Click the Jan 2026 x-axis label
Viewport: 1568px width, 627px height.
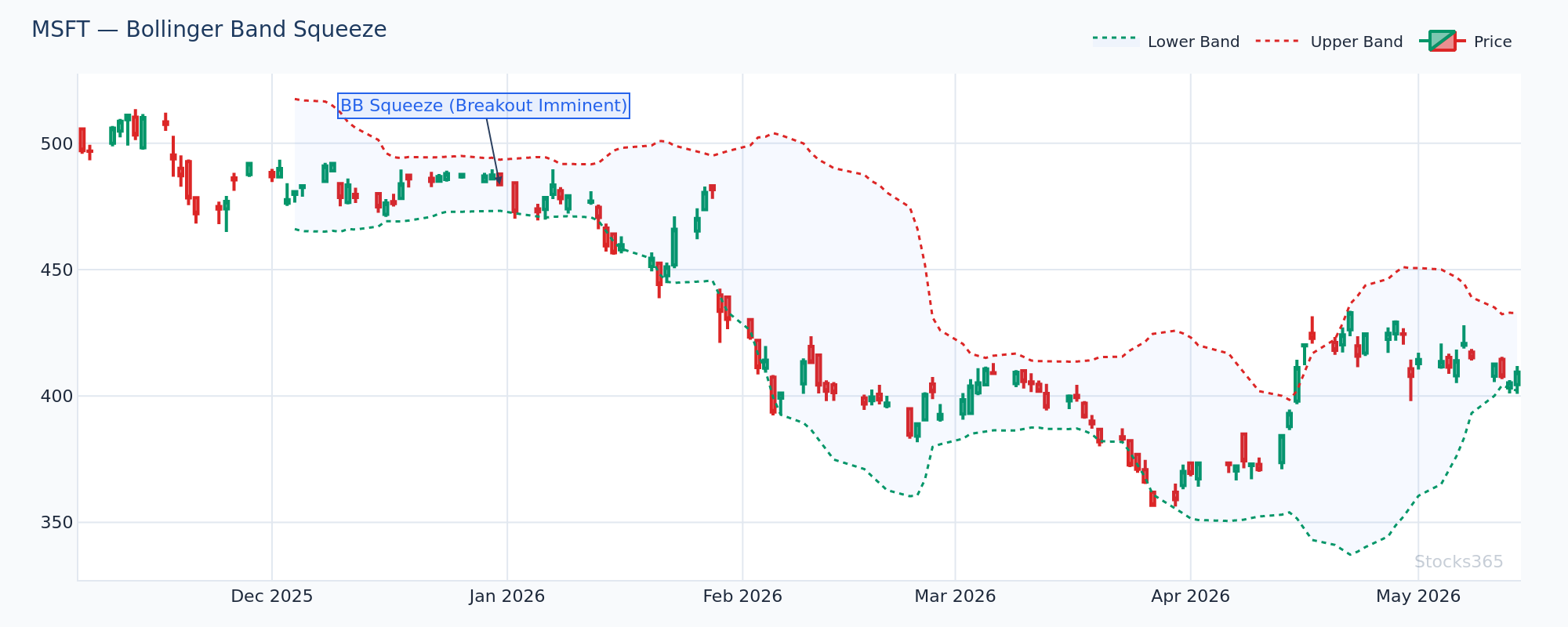(507, 596)
